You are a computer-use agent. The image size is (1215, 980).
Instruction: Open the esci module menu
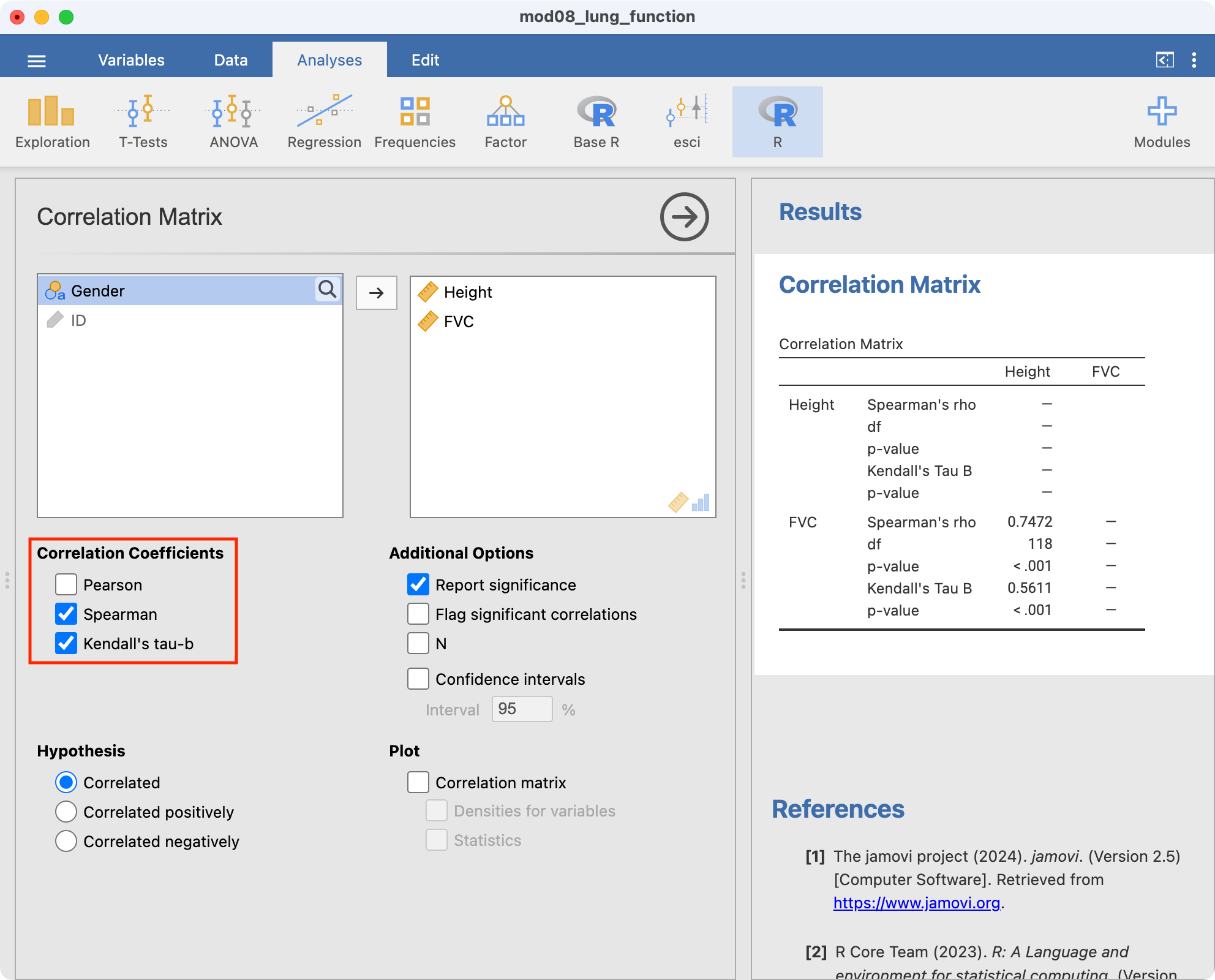[686, 123]
